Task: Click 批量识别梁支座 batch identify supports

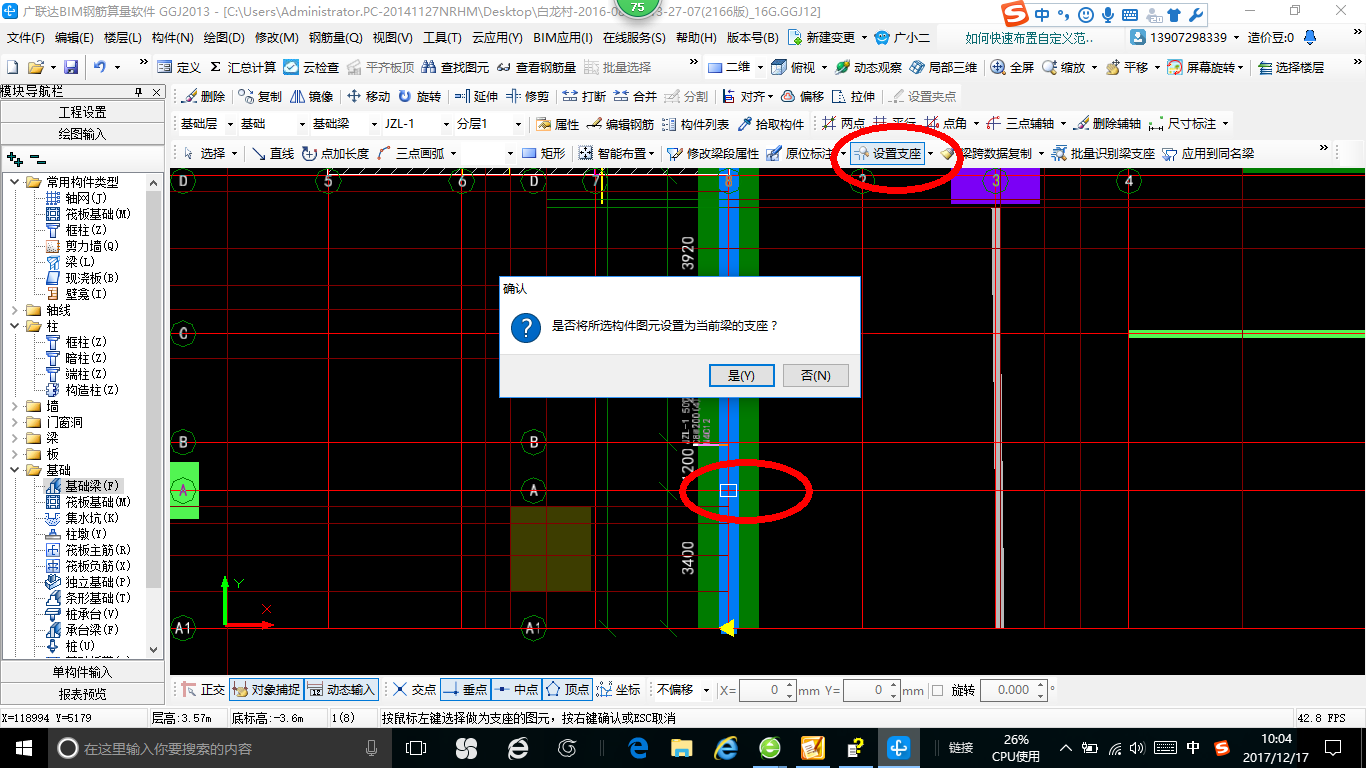Action: point(1103,154)
